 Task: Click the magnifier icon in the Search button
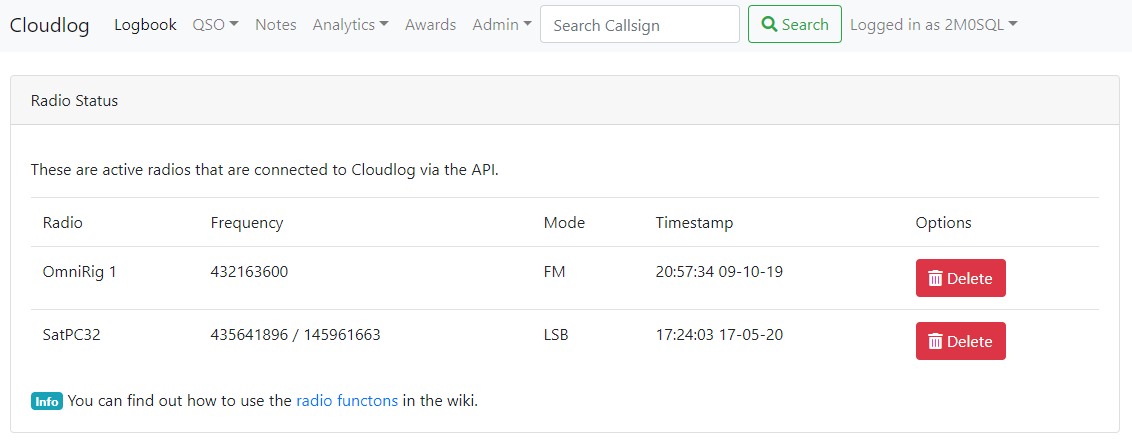[x=769, y=25]
